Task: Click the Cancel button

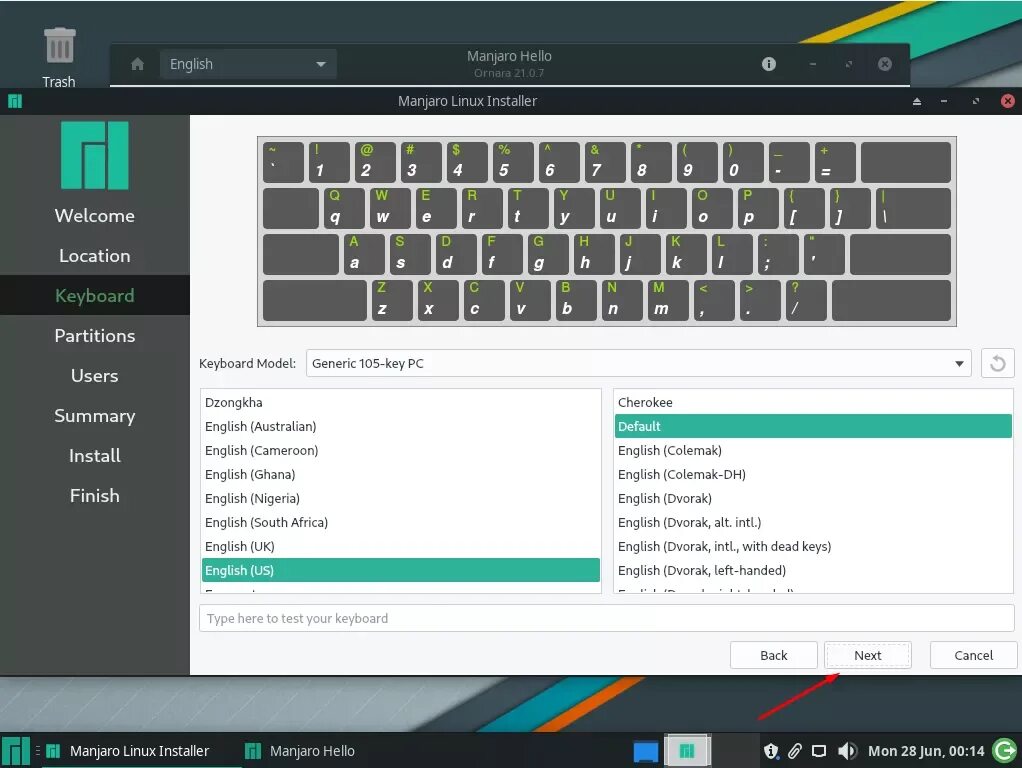Action: (974, 655)
